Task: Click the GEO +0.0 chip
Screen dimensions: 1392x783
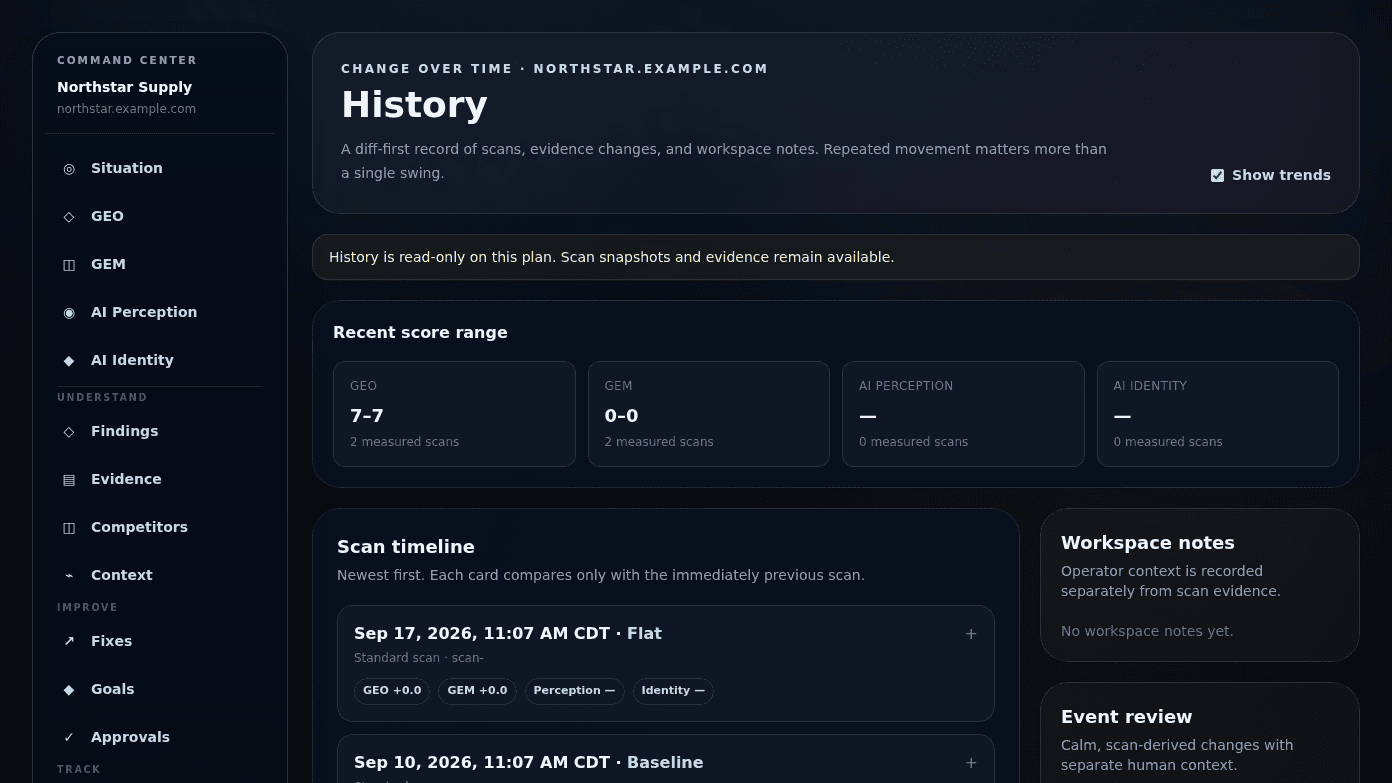Action: click(392, 691)
